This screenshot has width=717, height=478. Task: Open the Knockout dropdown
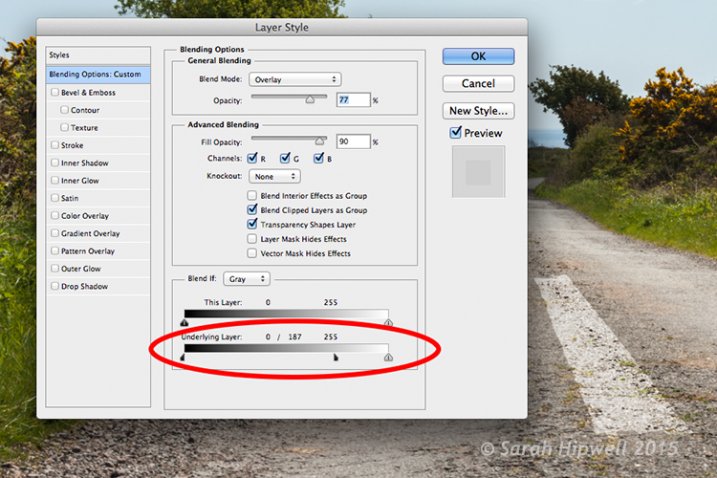click(x=273, y=176)
